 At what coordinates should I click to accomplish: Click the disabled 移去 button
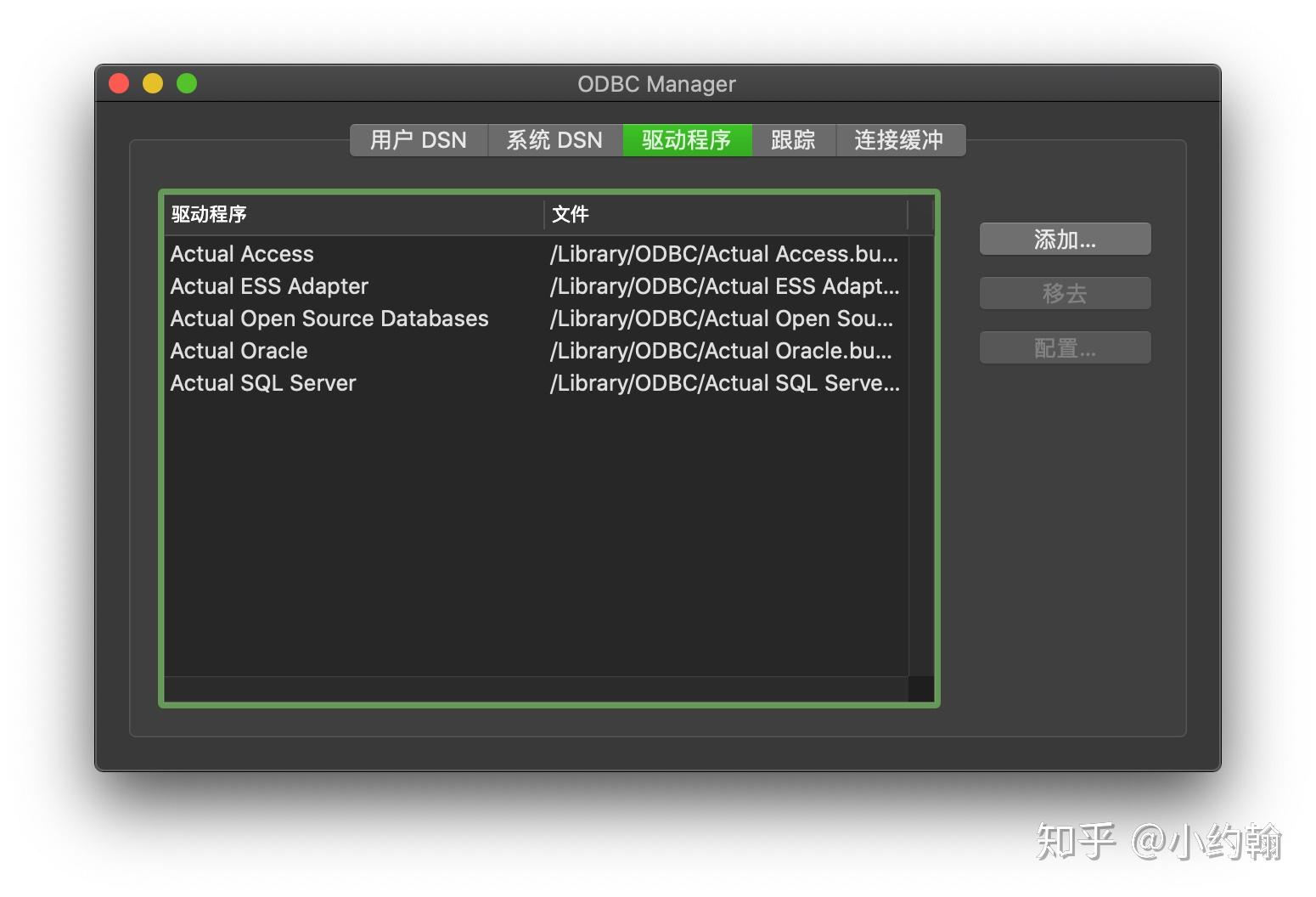point(1065,293)
